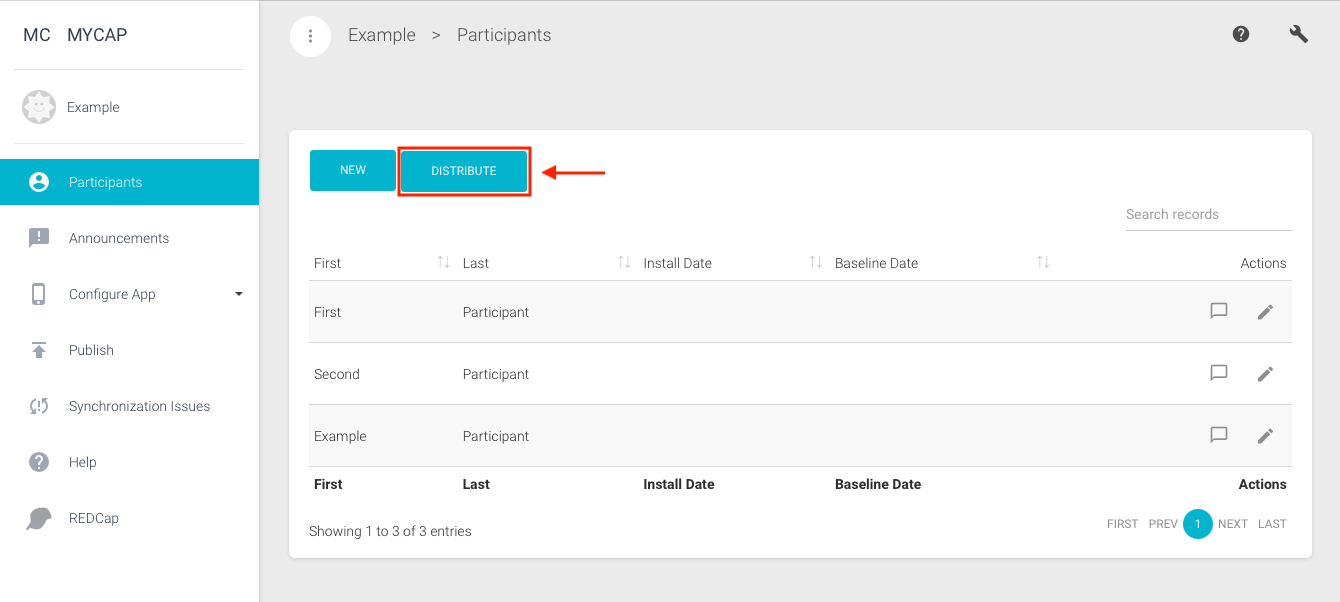Click inside the Search records field
This screenshot has height=602, width=1340.
(x=1208, y=214)
